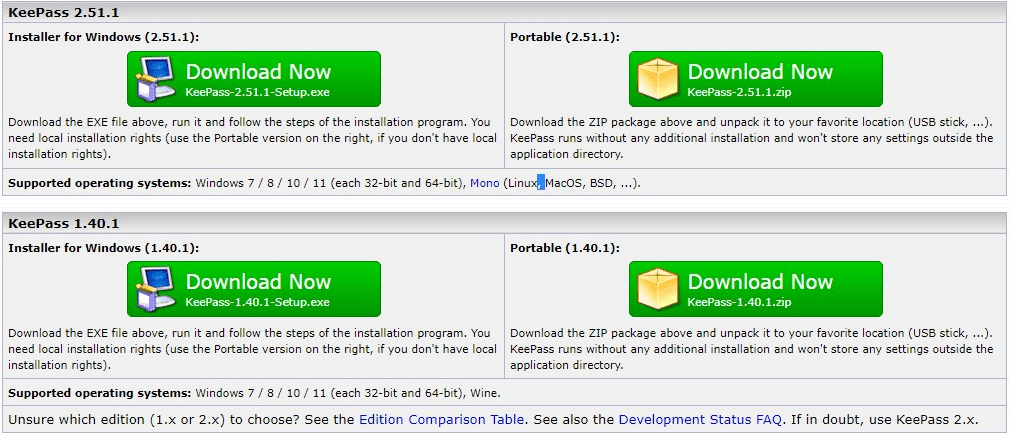Click 'Supported operating systems' label in 2.51.1 section
1010x435 pixels.
(x=100, y=183)
